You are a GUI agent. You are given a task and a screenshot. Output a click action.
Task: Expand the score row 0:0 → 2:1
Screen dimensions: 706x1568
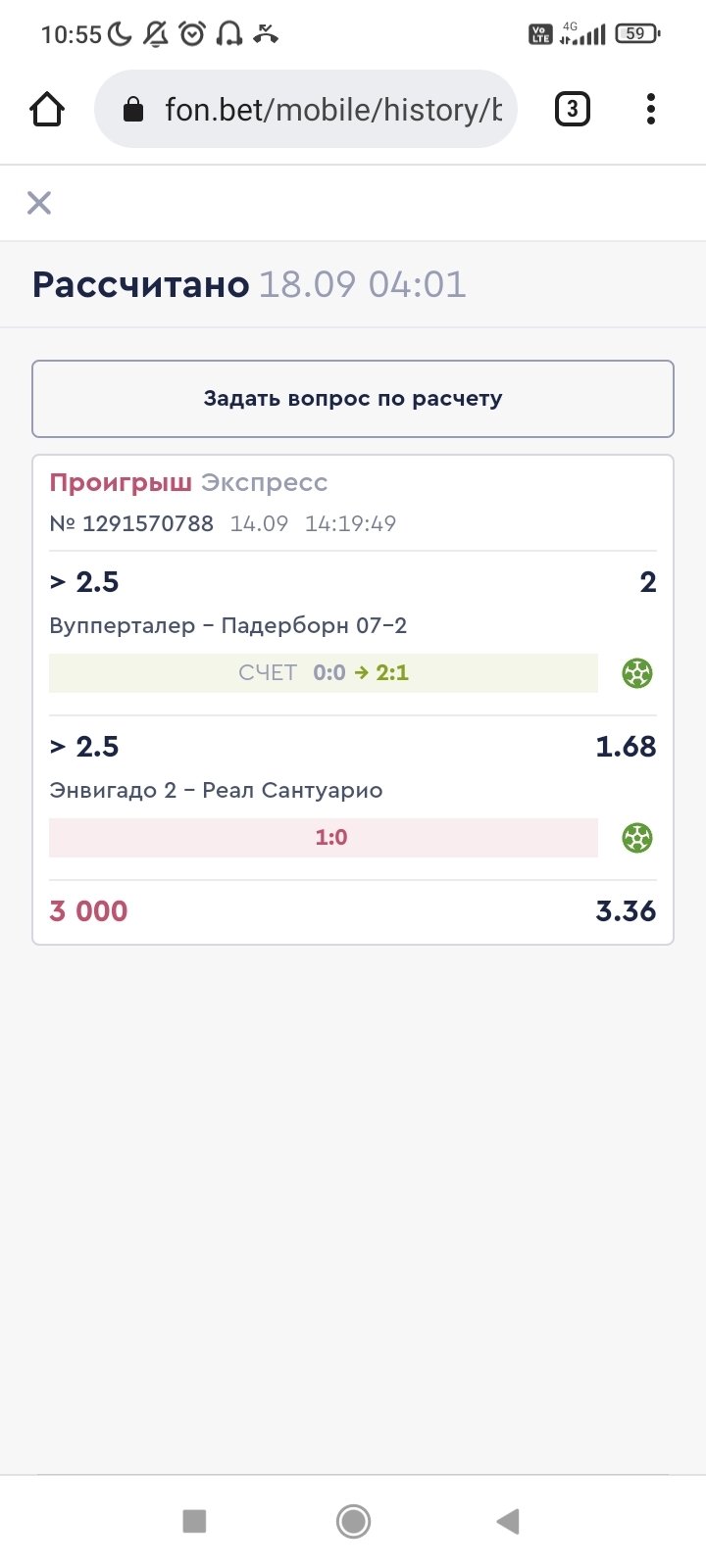(x=324, y=673)
